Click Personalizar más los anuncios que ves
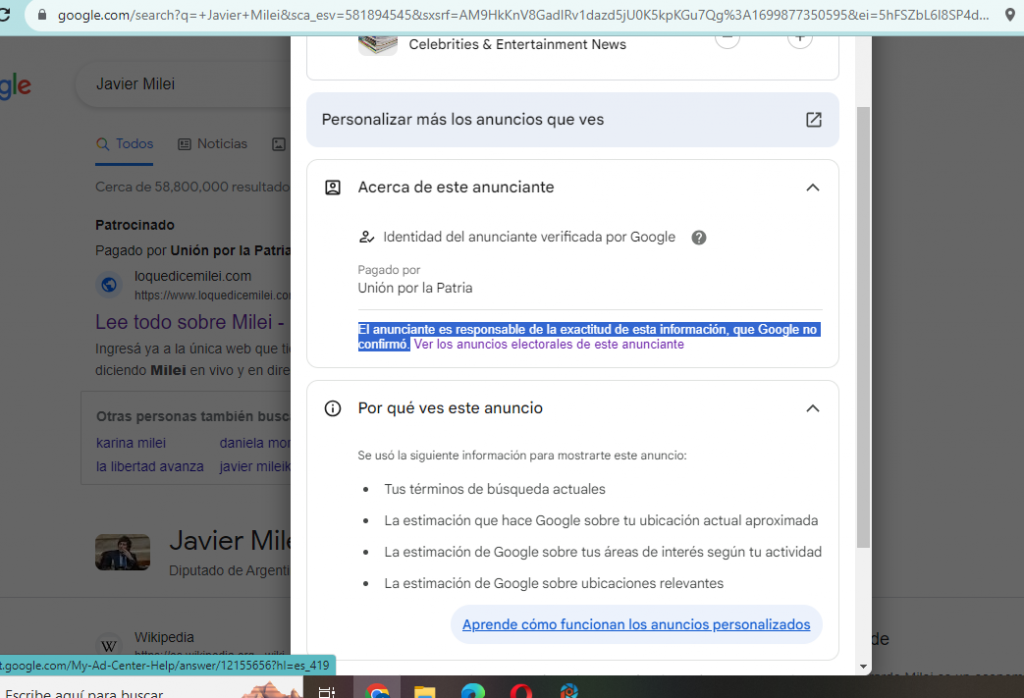The width and height of the screenshot is (1024, 698). [x=463, y=120]
